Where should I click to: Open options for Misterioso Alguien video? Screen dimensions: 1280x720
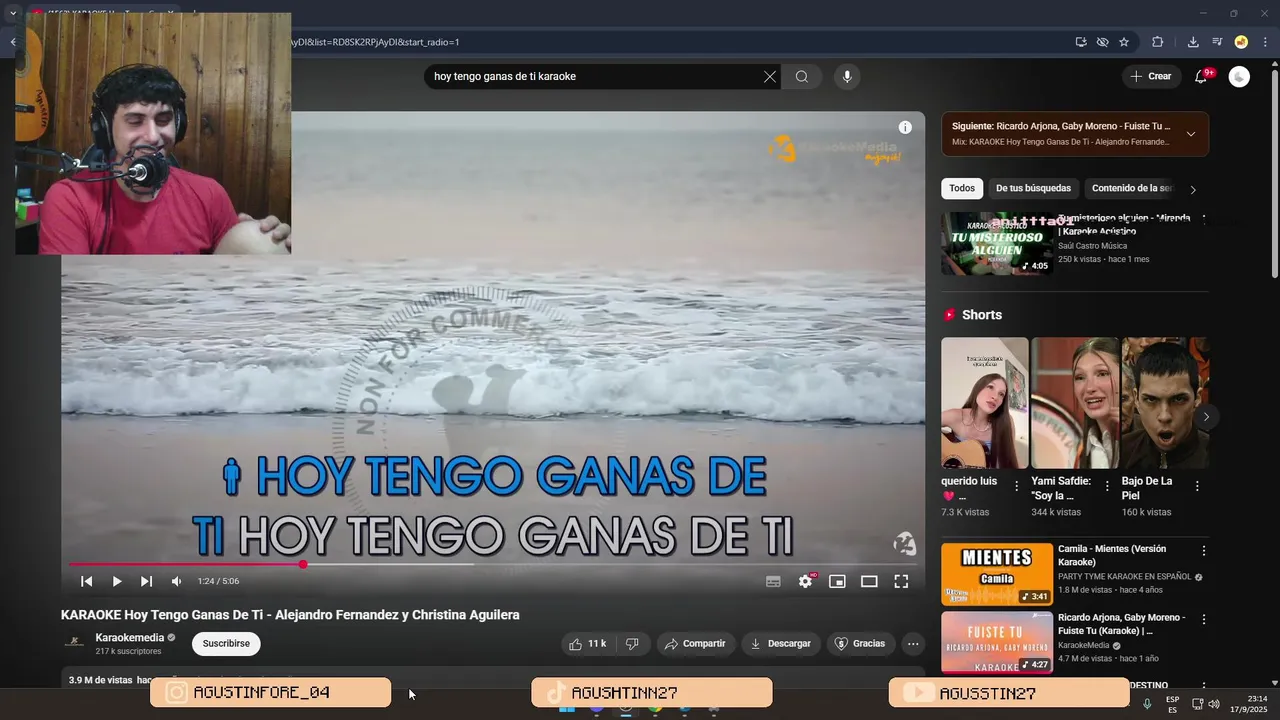[x=1203, y=218]
